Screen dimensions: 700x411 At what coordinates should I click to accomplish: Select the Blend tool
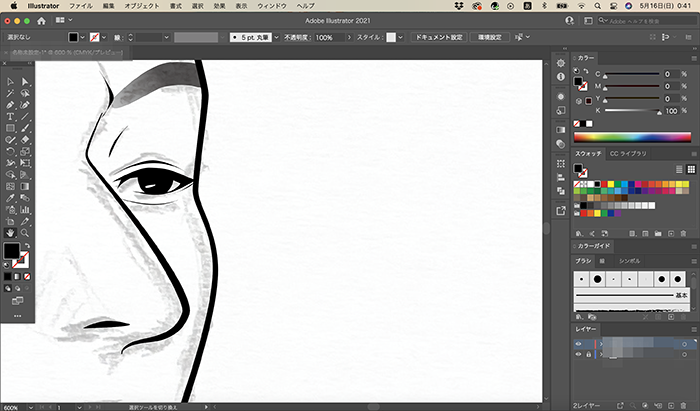pyautogui.click(x=25, y=198)
